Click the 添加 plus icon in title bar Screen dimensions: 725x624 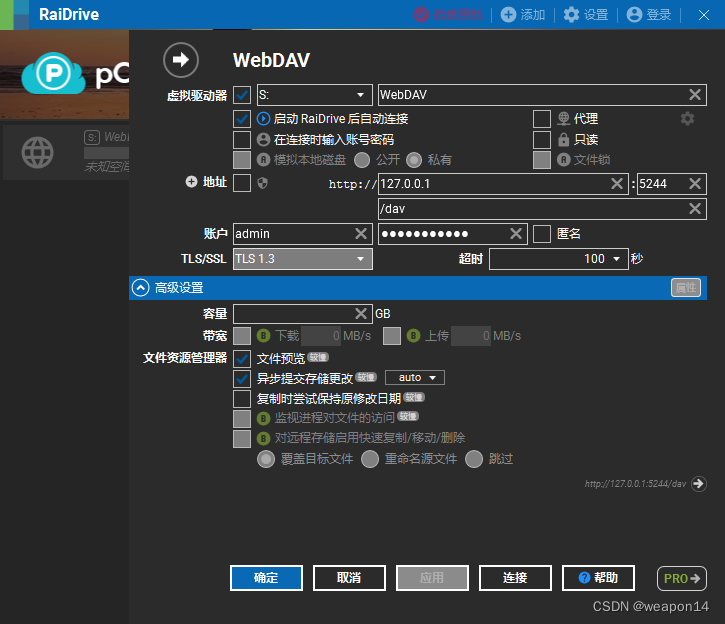[508, 15]
